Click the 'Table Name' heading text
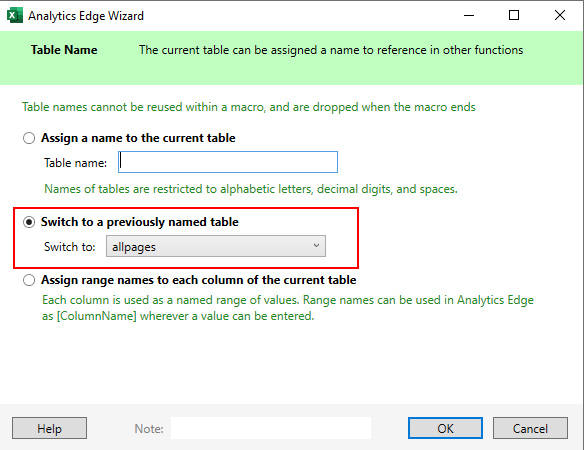This screenshot has height=450, width=584. tap(64, 50)
